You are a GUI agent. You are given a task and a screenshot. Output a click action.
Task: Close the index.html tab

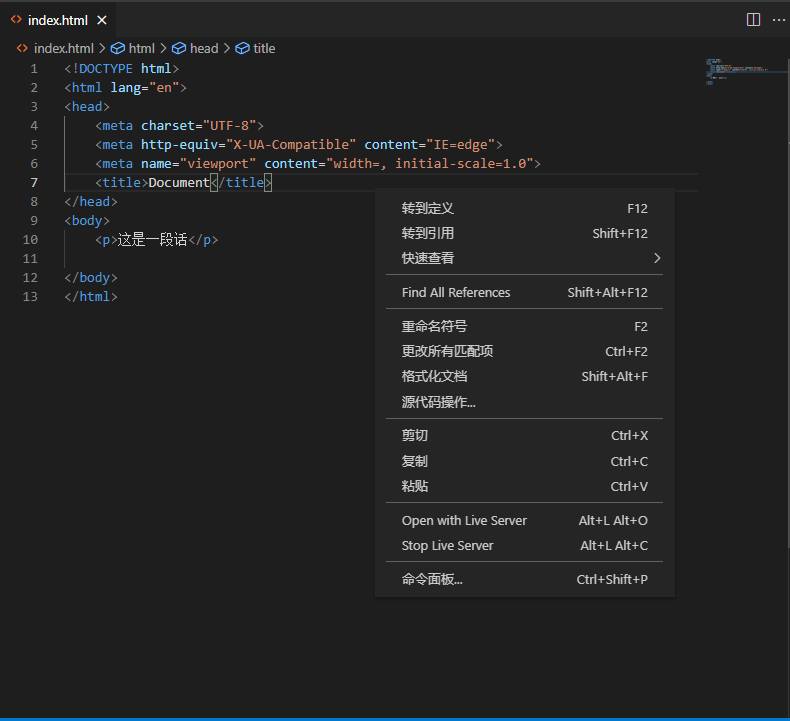click(102, 20)
